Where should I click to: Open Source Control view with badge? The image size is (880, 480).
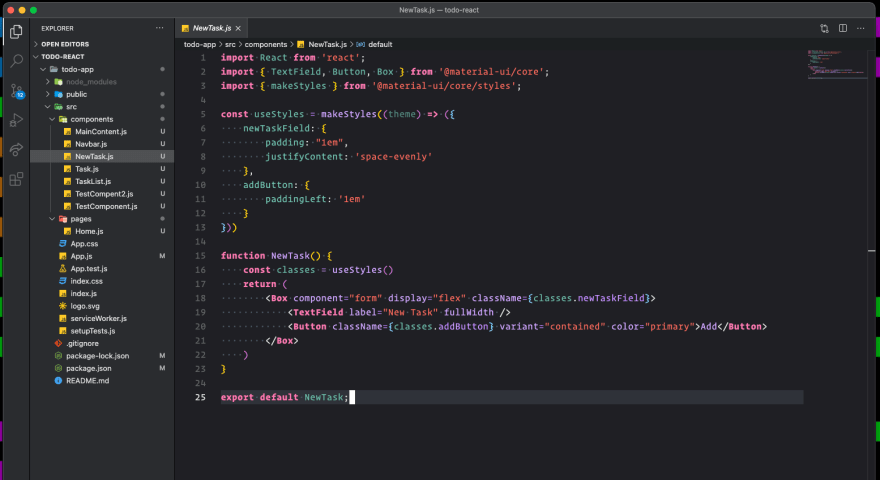tap(17, 91)
